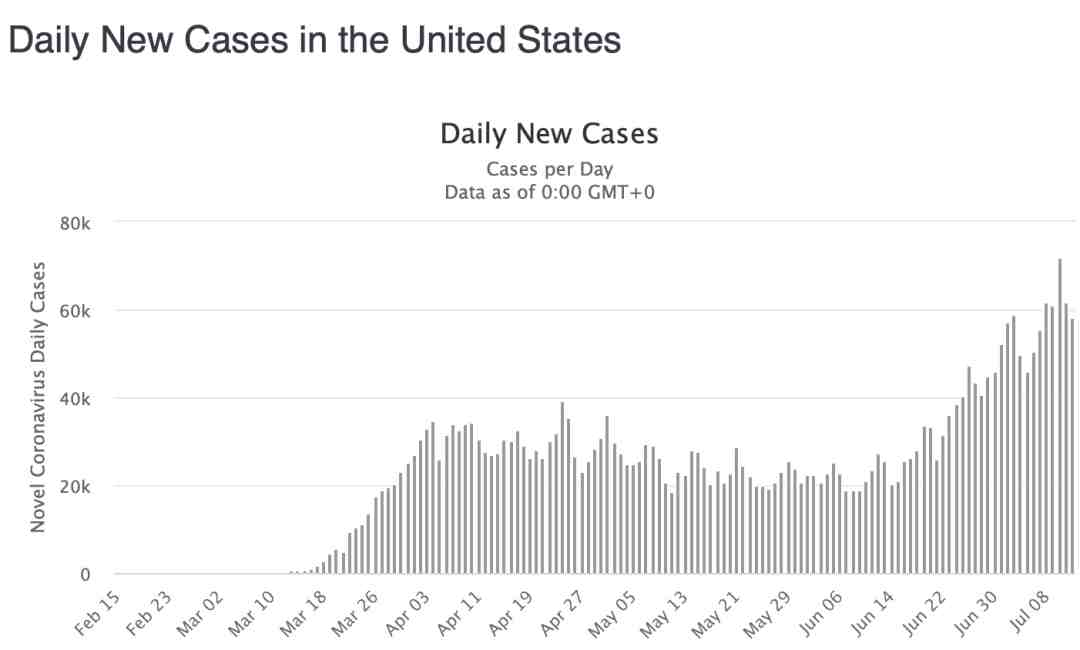1080x650 pixels.
Task: Click the May 21 x-axis label
Action: [x=716, y=612]
